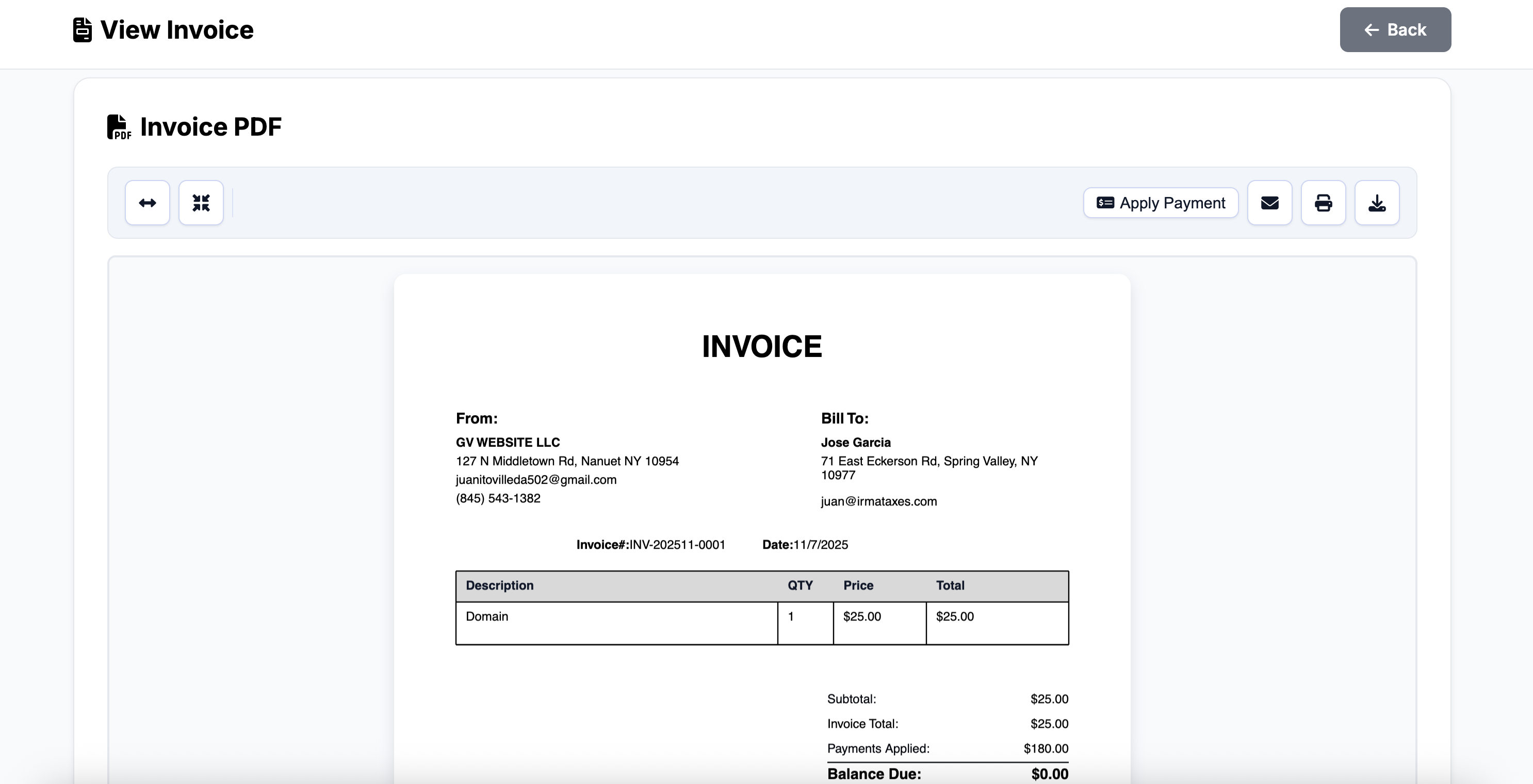Screen dimensions: 1533x784
Task: Click the Description column header in the table
Action: pos(499,585)
